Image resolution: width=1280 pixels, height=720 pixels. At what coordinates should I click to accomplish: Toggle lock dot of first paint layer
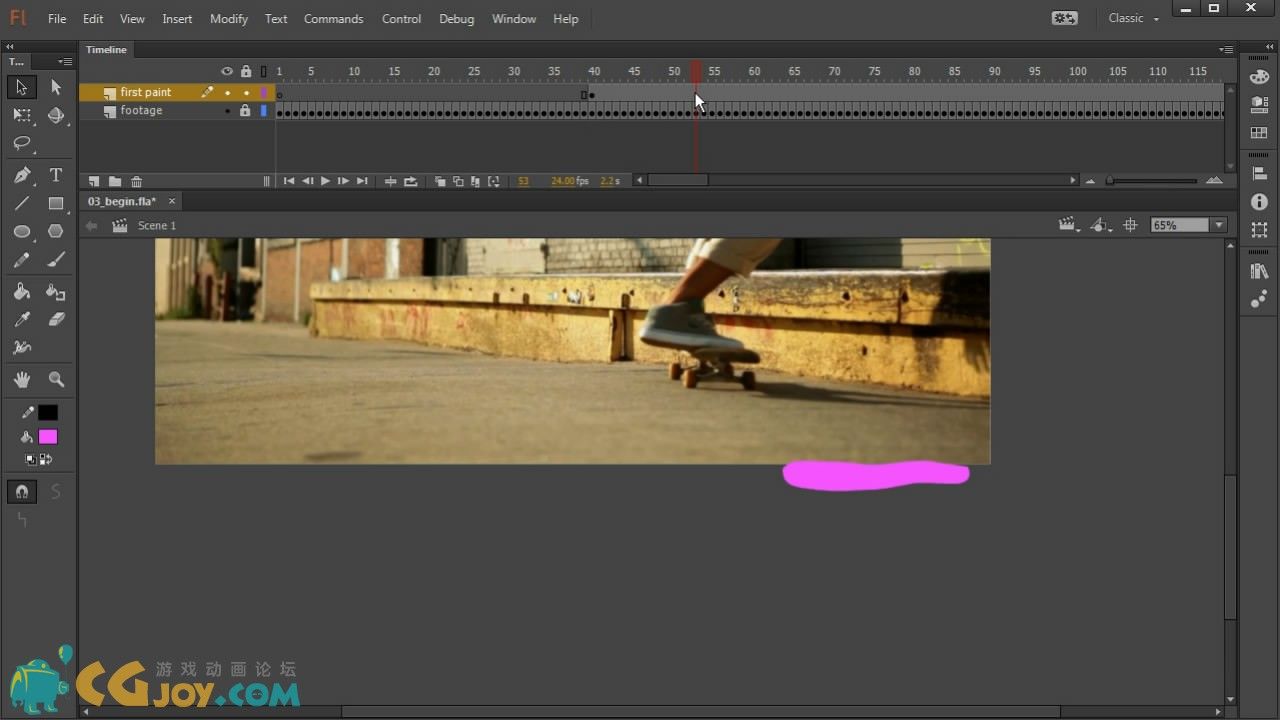246,92
